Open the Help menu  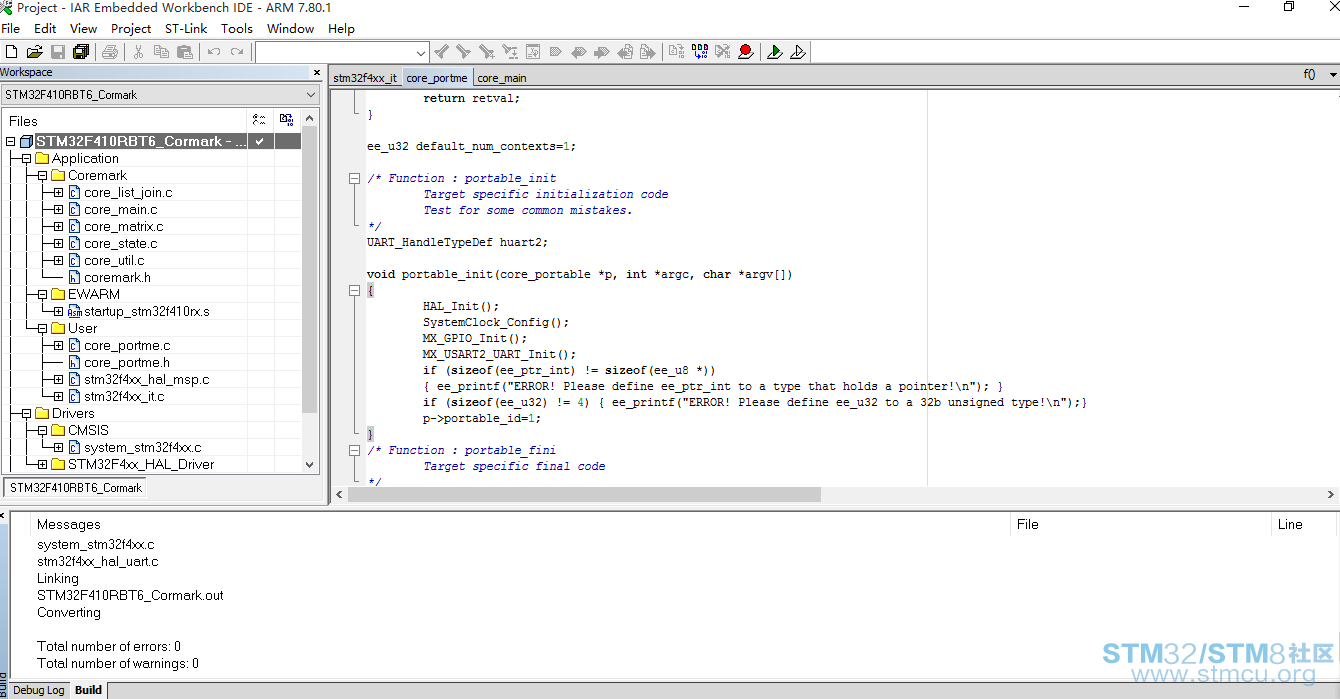341,29
